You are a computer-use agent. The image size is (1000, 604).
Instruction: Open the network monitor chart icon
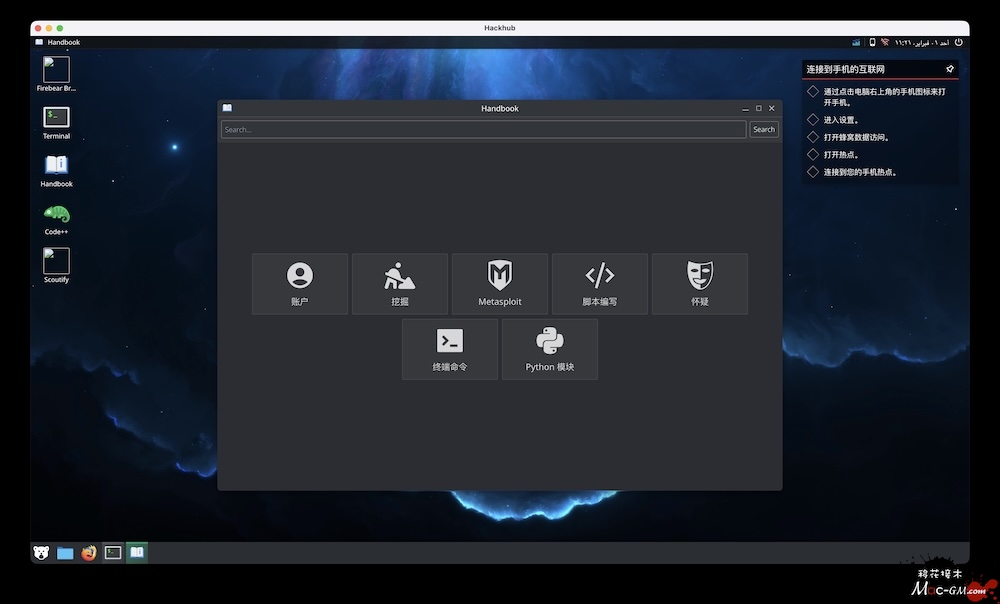tap(857, 42)
